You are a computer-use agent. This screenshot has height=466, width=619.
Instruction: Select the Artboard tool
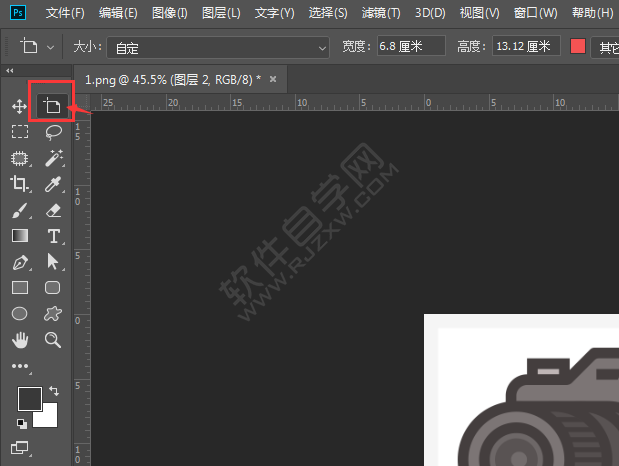click(53, 106)
